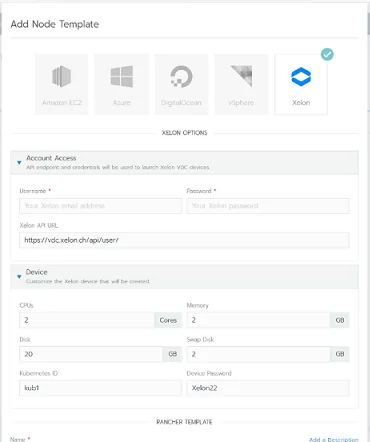Edit the Disk size field

click(x=91, y=354)
